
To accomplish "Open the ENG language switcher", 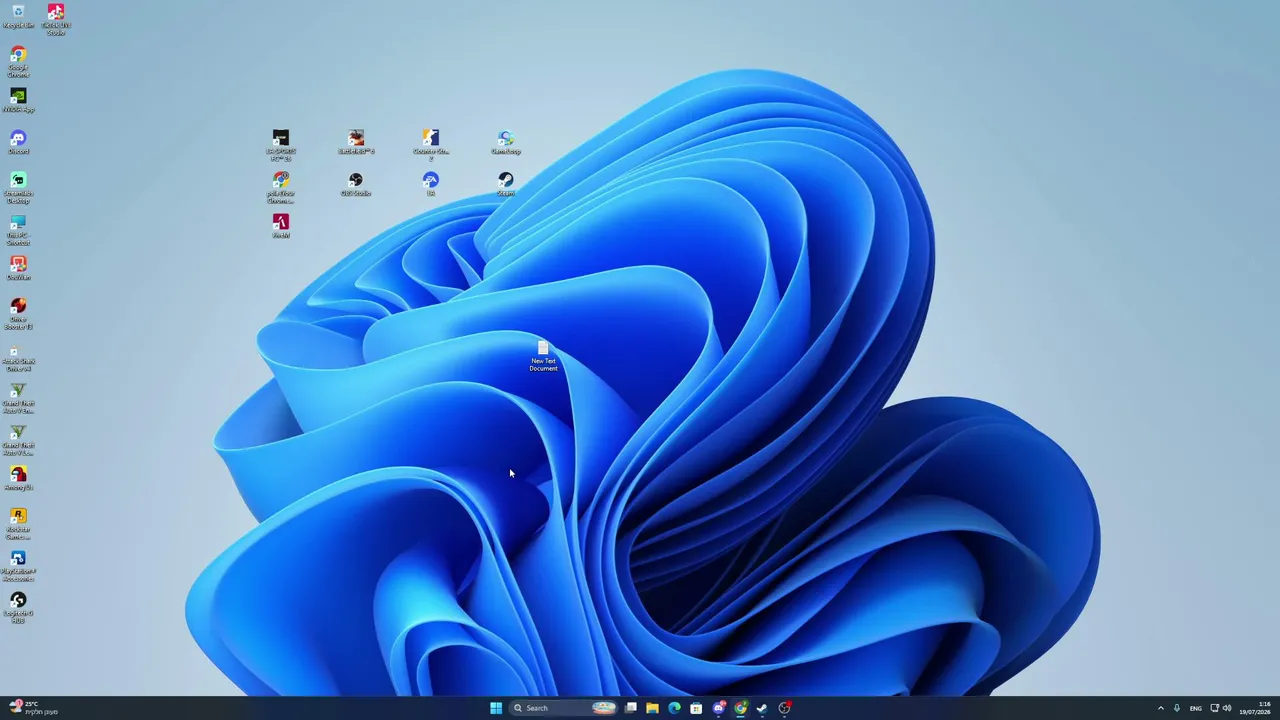I will click(1196, 708).
